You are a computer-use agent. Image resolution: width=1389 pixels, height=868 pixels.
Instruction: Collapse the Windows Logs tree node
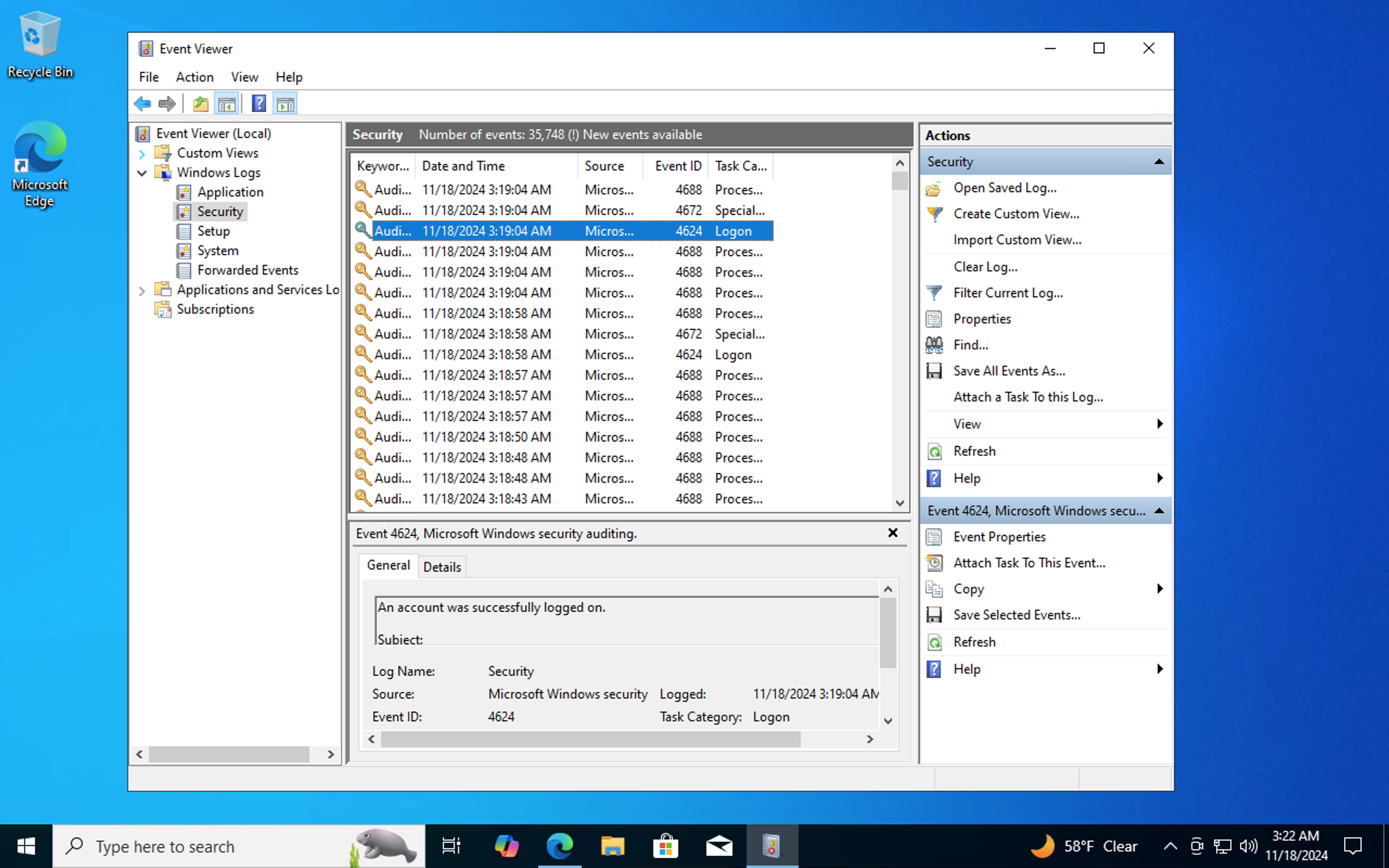[x=142, y=173]
